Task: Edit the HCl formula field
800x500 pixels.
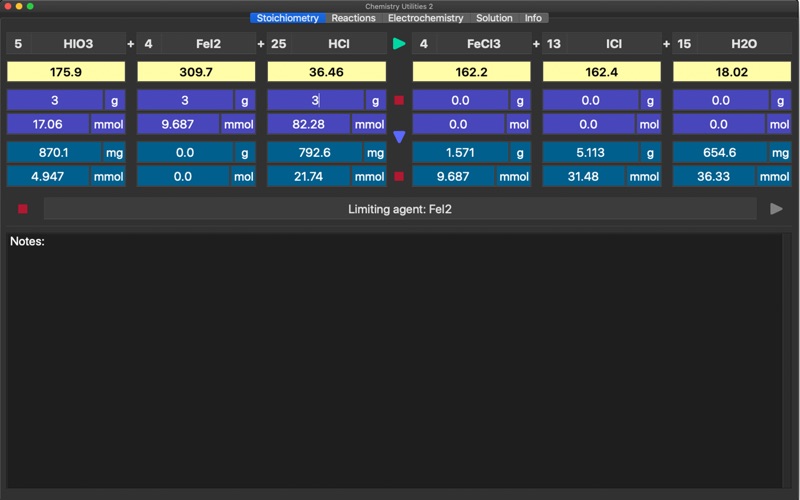Action: pos(339,44)
